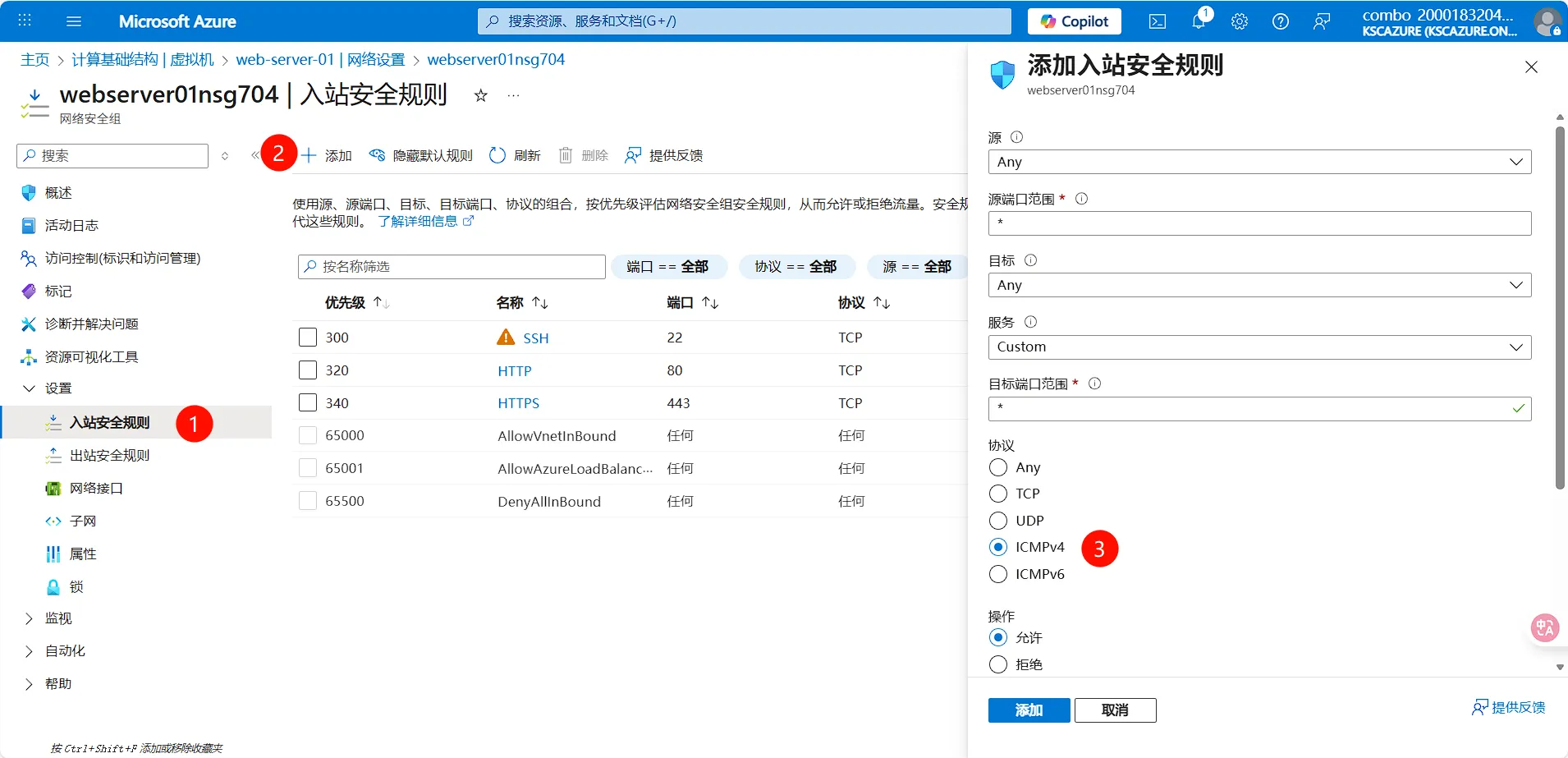Open the notifications bell

(1199, 21)
